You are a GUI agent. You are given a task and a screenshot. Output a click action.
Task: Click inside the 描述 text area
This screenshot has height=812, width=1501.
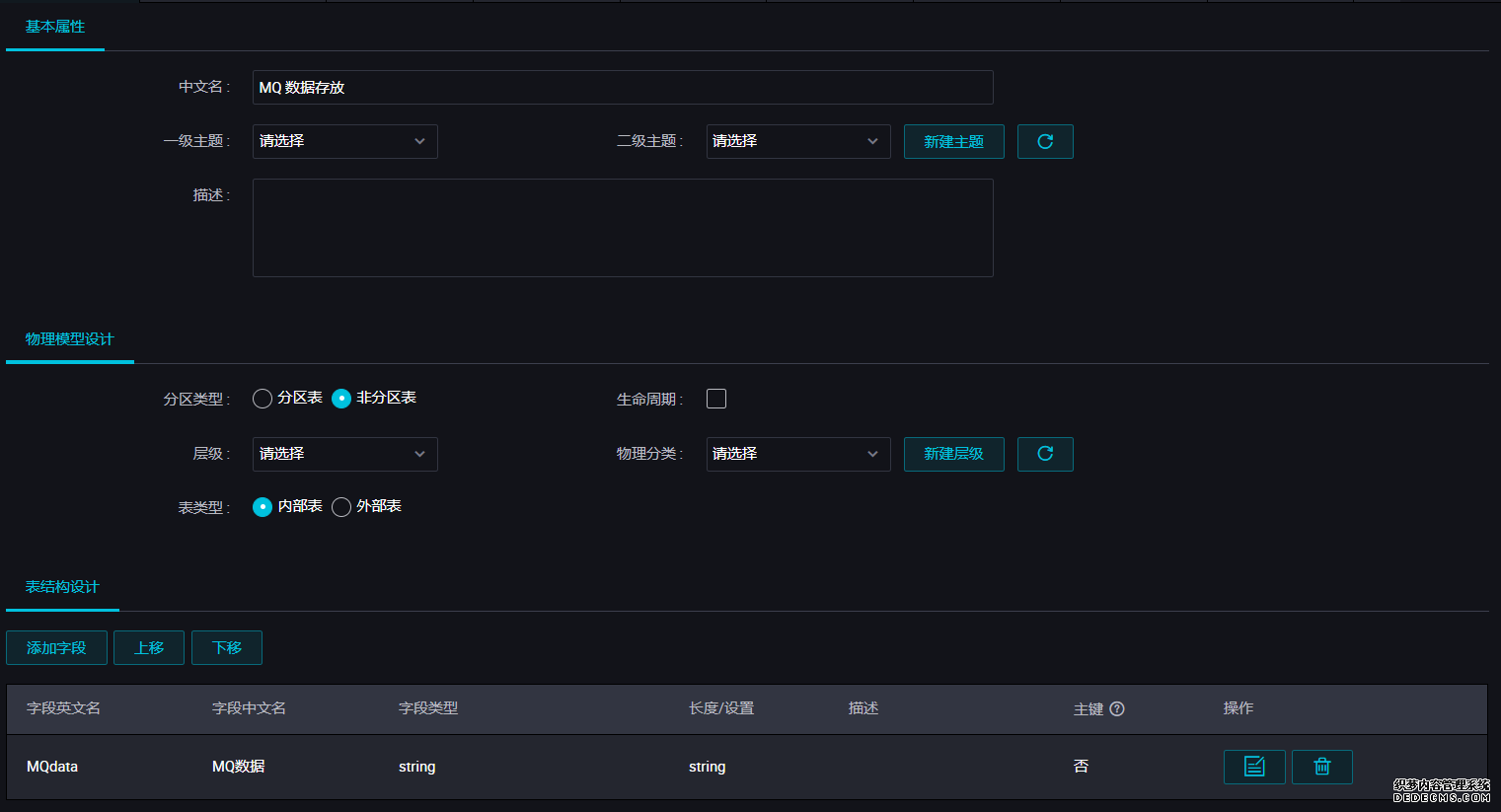pyautogui.click(x=622, y=227)
